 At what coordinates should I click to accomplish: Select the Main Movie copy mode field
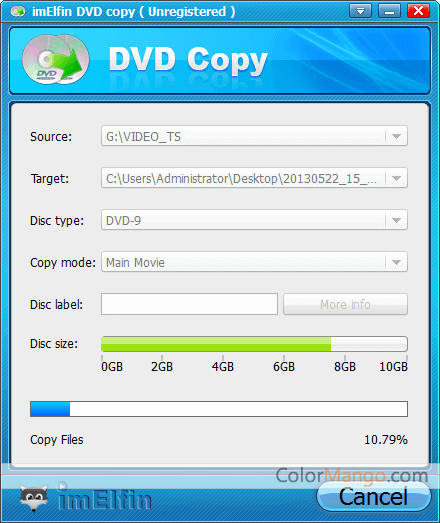point(244,262)
